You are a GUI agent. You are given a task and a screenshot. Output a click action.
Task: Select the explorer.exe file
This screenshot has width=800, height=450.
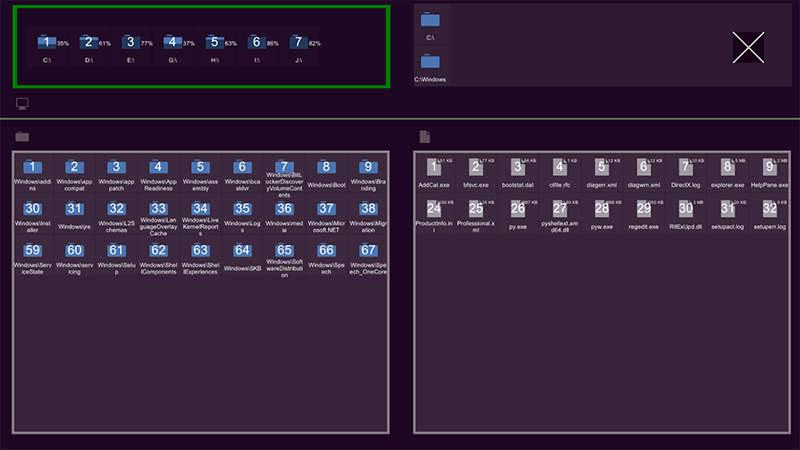(x=727, y=168)
